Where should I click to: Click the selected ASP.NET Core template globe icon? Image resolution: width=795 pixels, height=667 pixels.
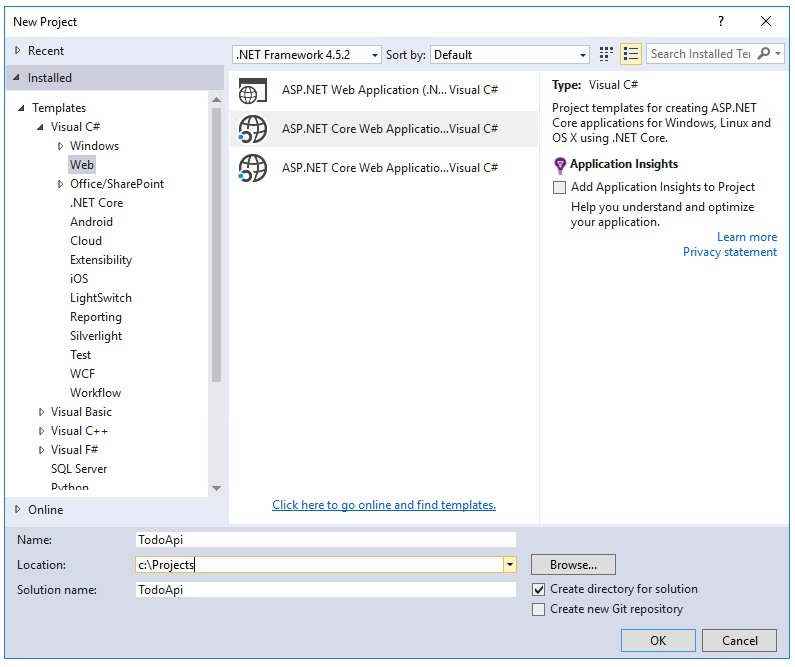point(252,129)
